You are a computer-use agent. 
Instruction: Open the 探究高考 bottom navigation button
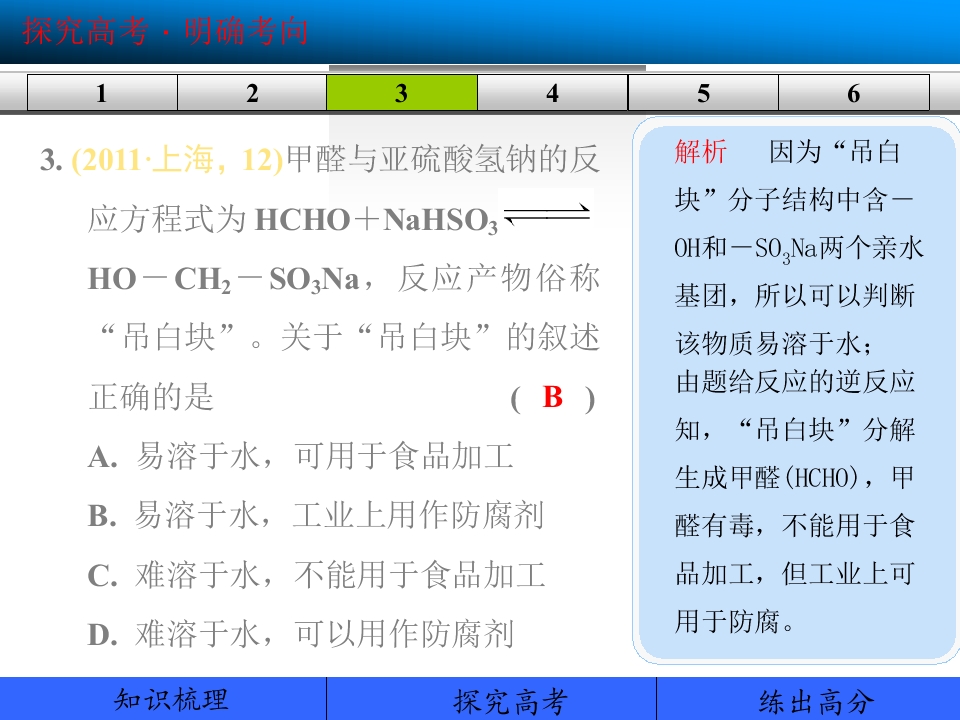point(491,699)
